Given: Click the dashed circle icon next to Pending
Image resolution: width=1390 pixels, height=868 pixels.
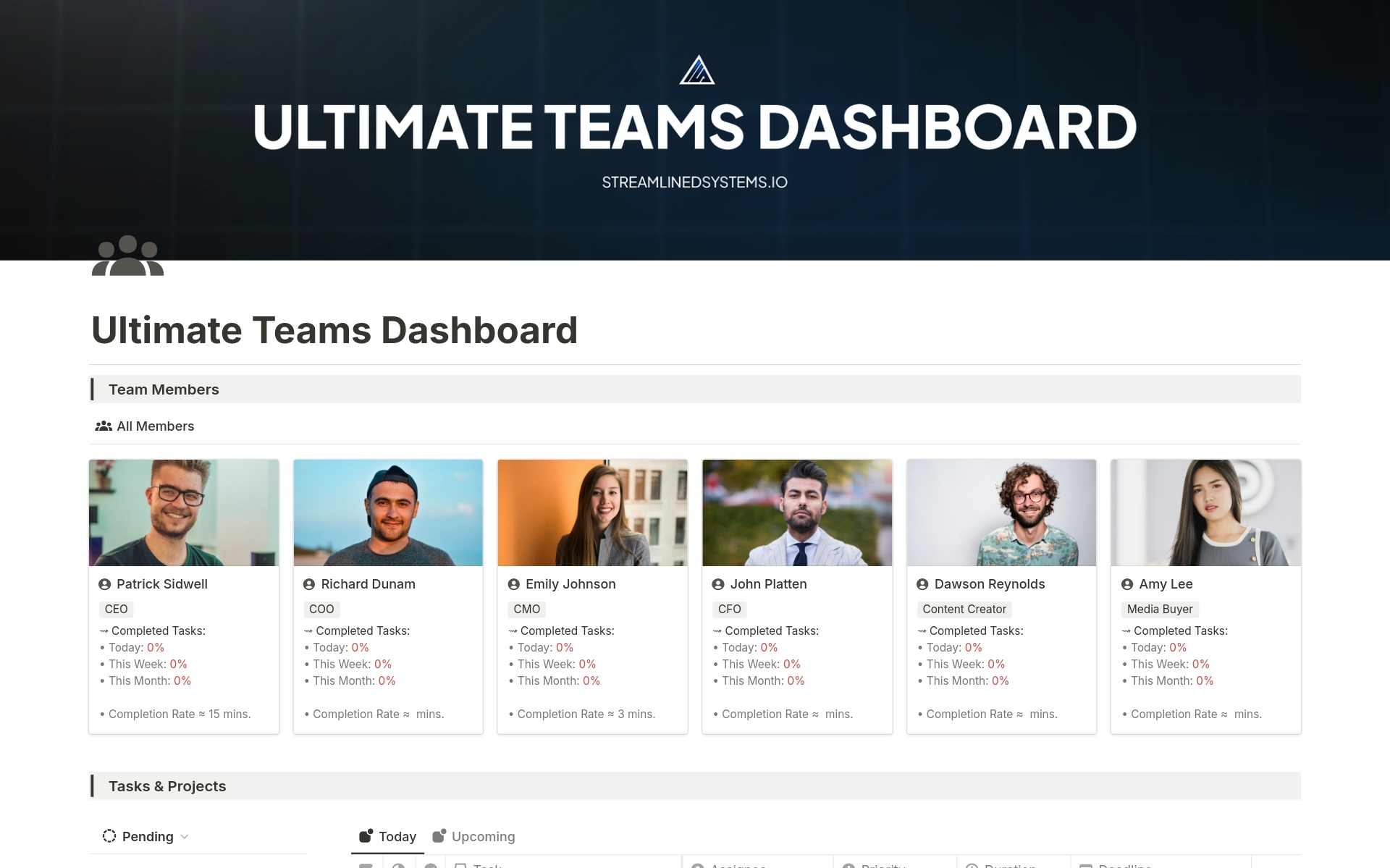Looking at the screenshot, I should click(x=110, y=836).
